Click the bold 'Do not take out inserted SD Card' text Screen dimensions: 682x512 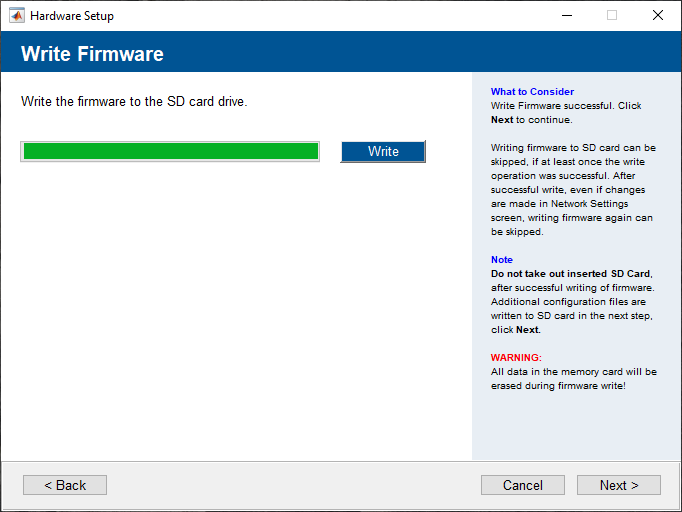(x=570, y=274)
